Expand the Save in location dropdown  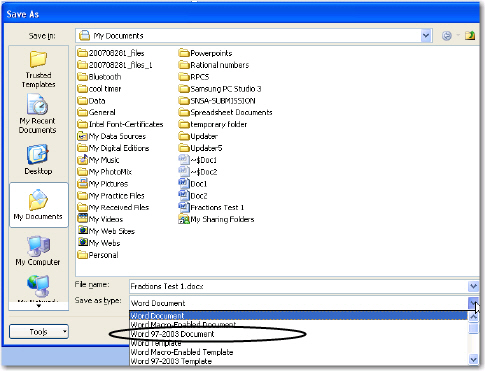[x=426, y=36]
